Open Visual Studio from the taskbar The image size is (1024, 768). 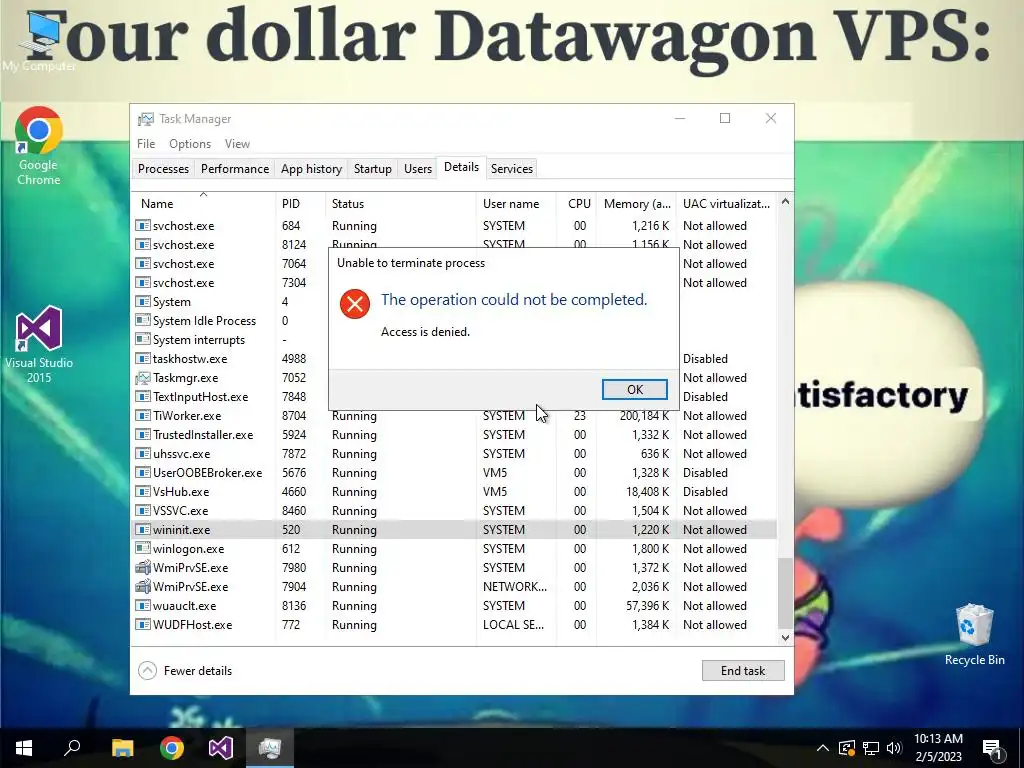(x=221, y=748)
